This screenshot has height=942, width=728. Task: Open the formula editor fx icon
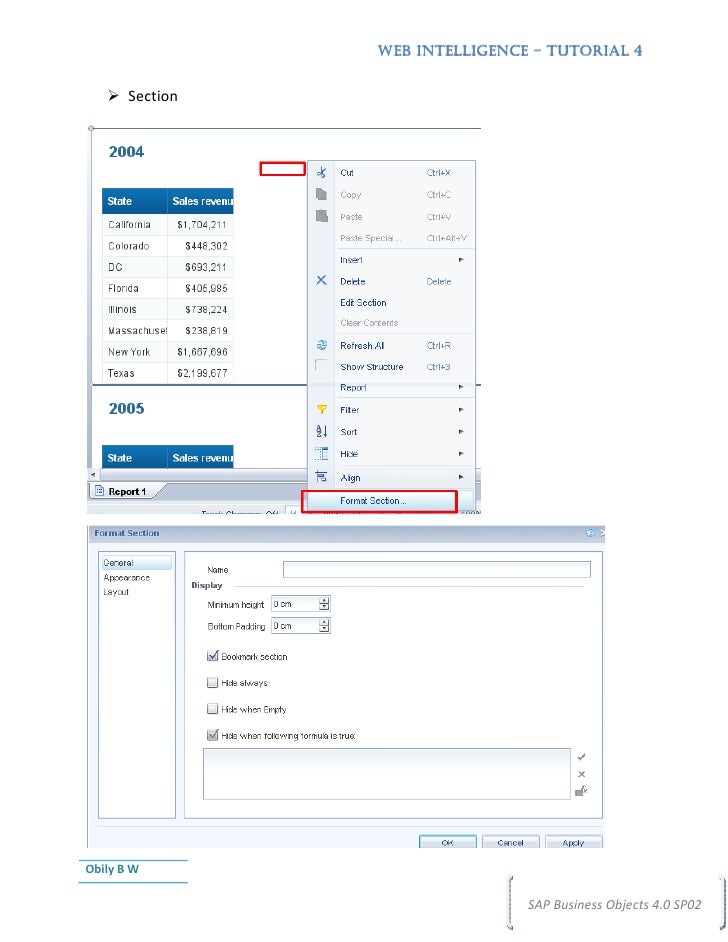click(x=581, y=791)
